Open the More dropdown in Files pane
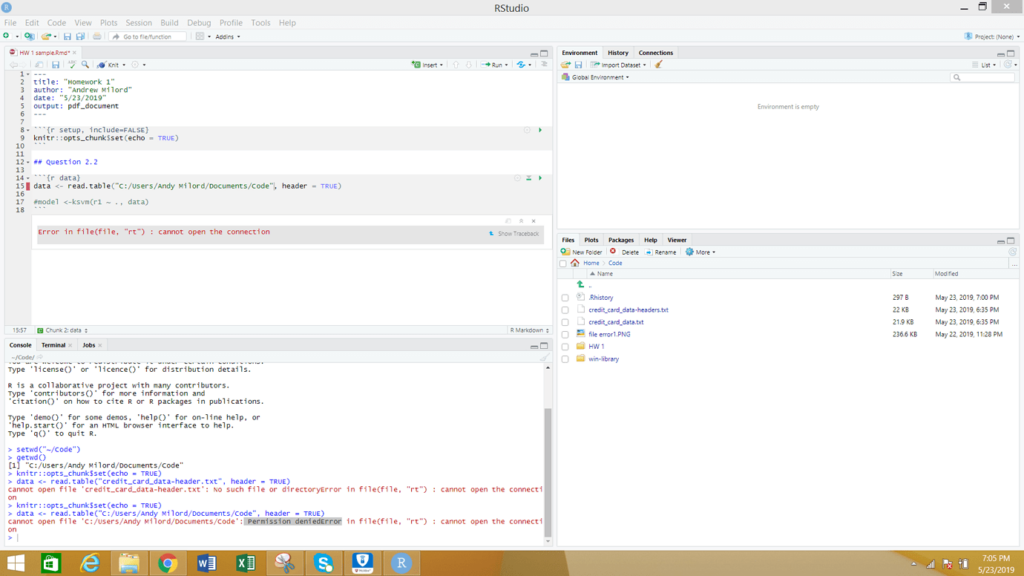Screen dimensions: 1024x576 click(701, 252)
